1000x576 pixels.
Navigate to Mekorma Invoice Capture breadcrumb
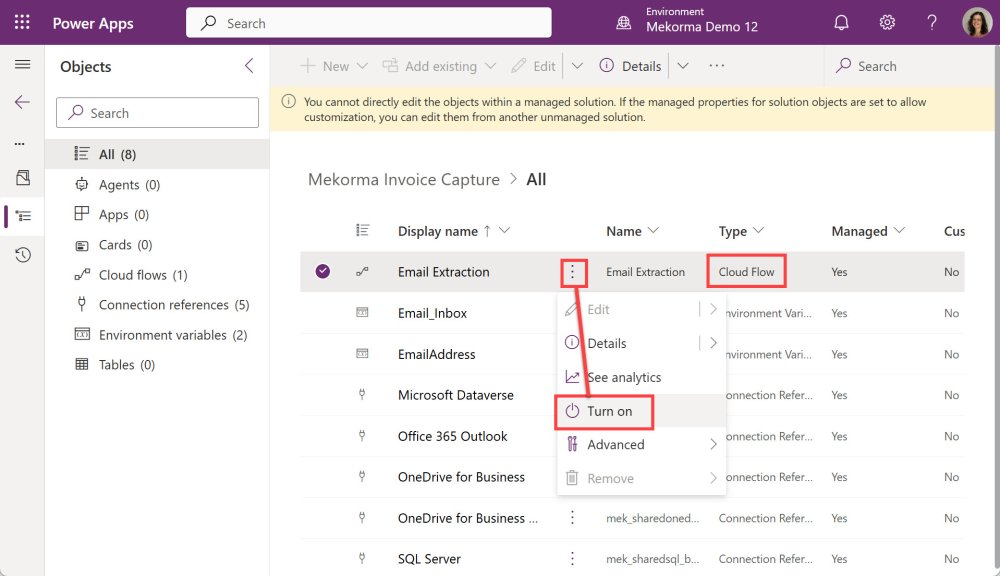403,180
